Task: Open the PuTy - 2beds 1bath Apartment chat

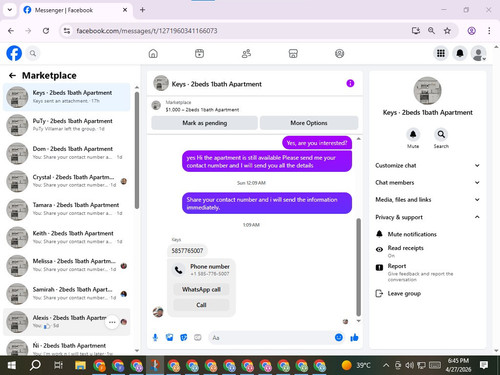Action: tap(67, 125)
